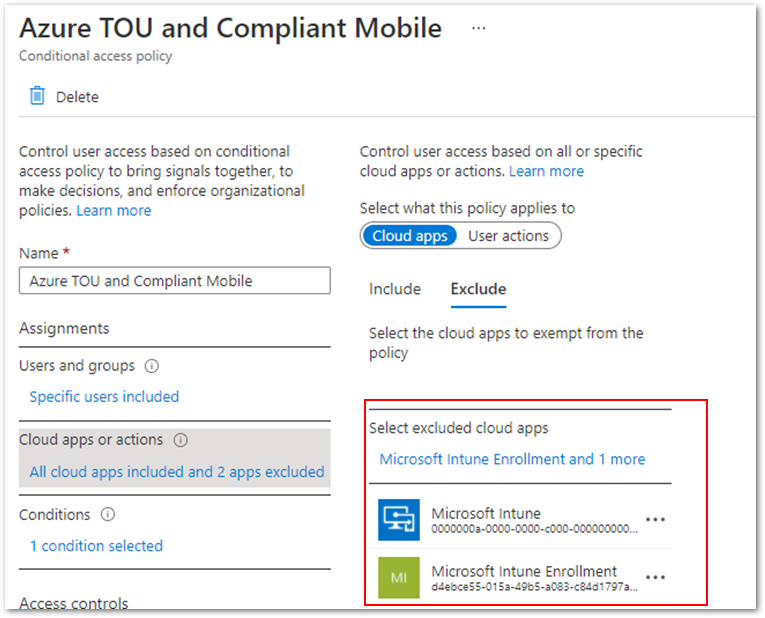Open Specific users included link

[x=104, y=397]
